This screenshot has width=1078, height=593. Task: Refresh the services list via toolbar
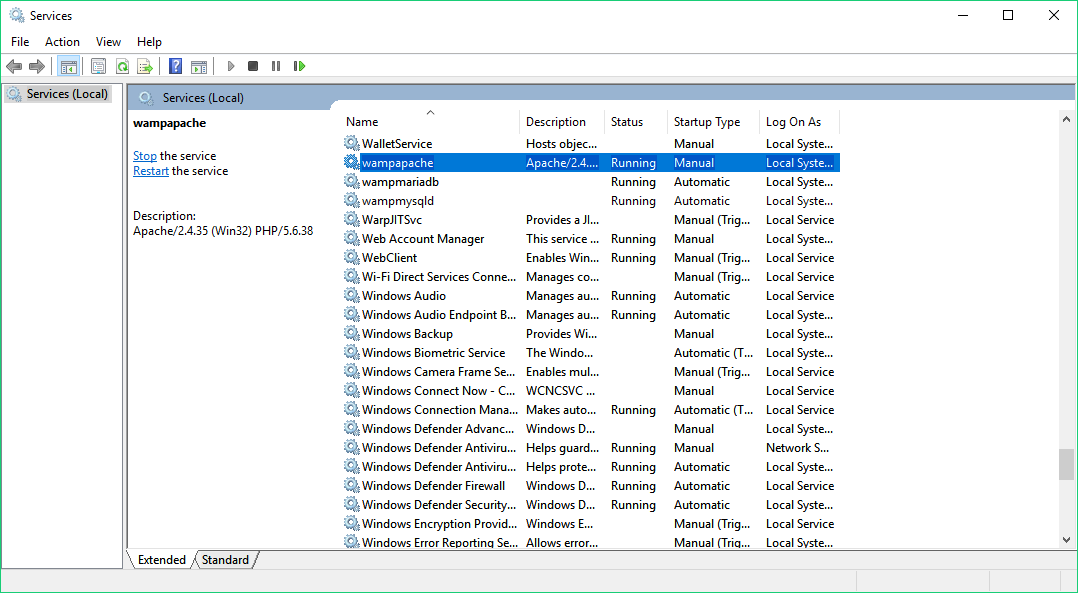[x=122, y=66]
